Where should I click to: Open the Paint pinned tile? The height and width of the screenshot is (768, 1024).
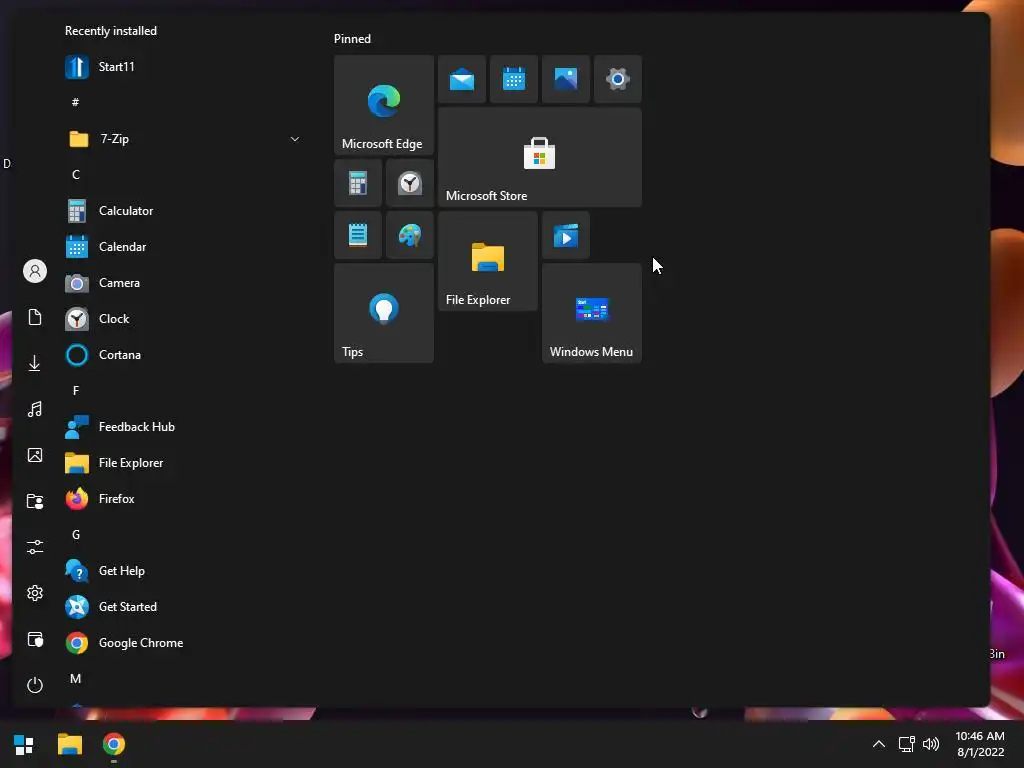click(x=409, y=235)
